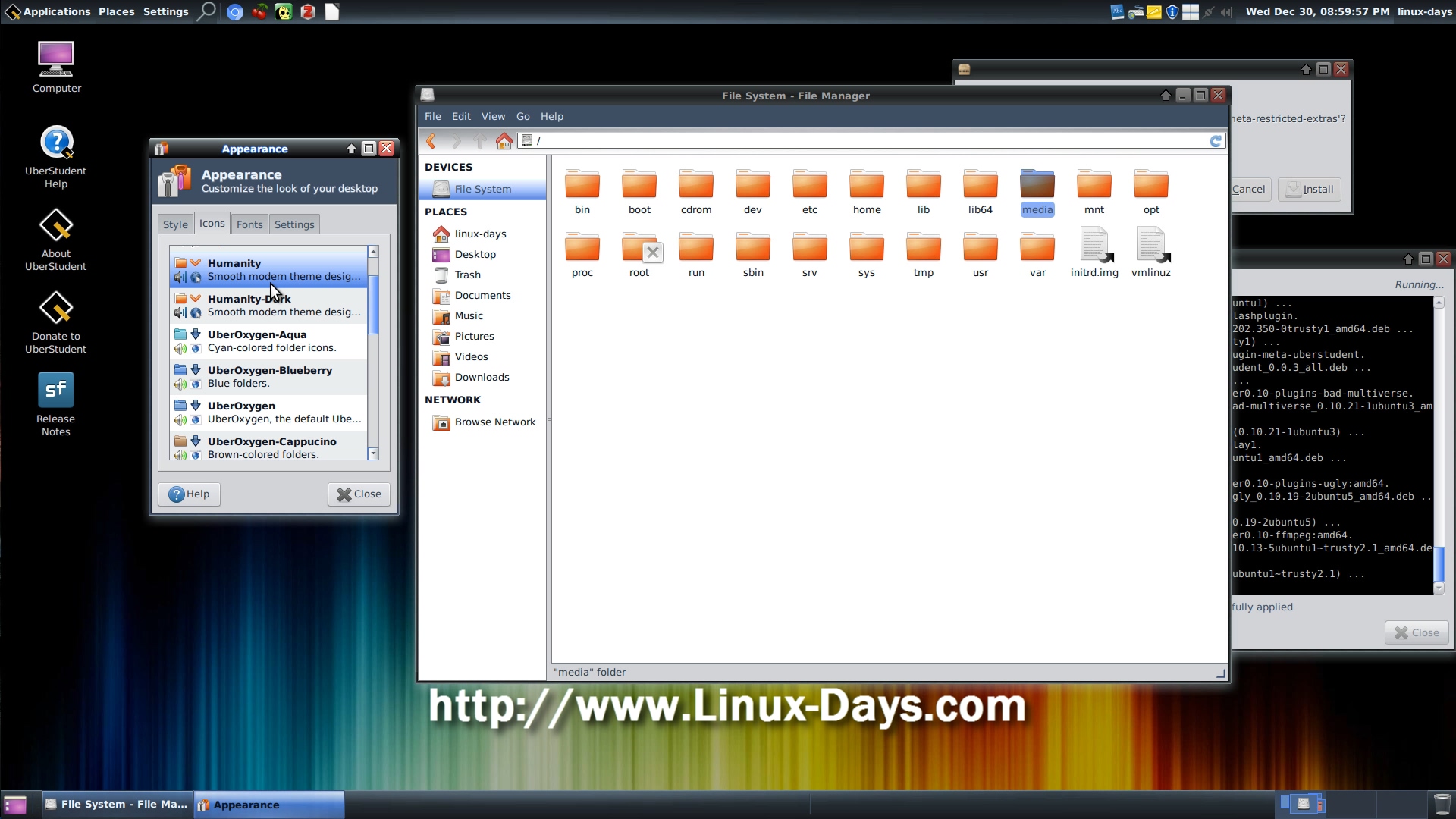This screenshot has width=1456, height=819.
Task: Open the Edit menu in File Manager
Action: tap(461, 116)
